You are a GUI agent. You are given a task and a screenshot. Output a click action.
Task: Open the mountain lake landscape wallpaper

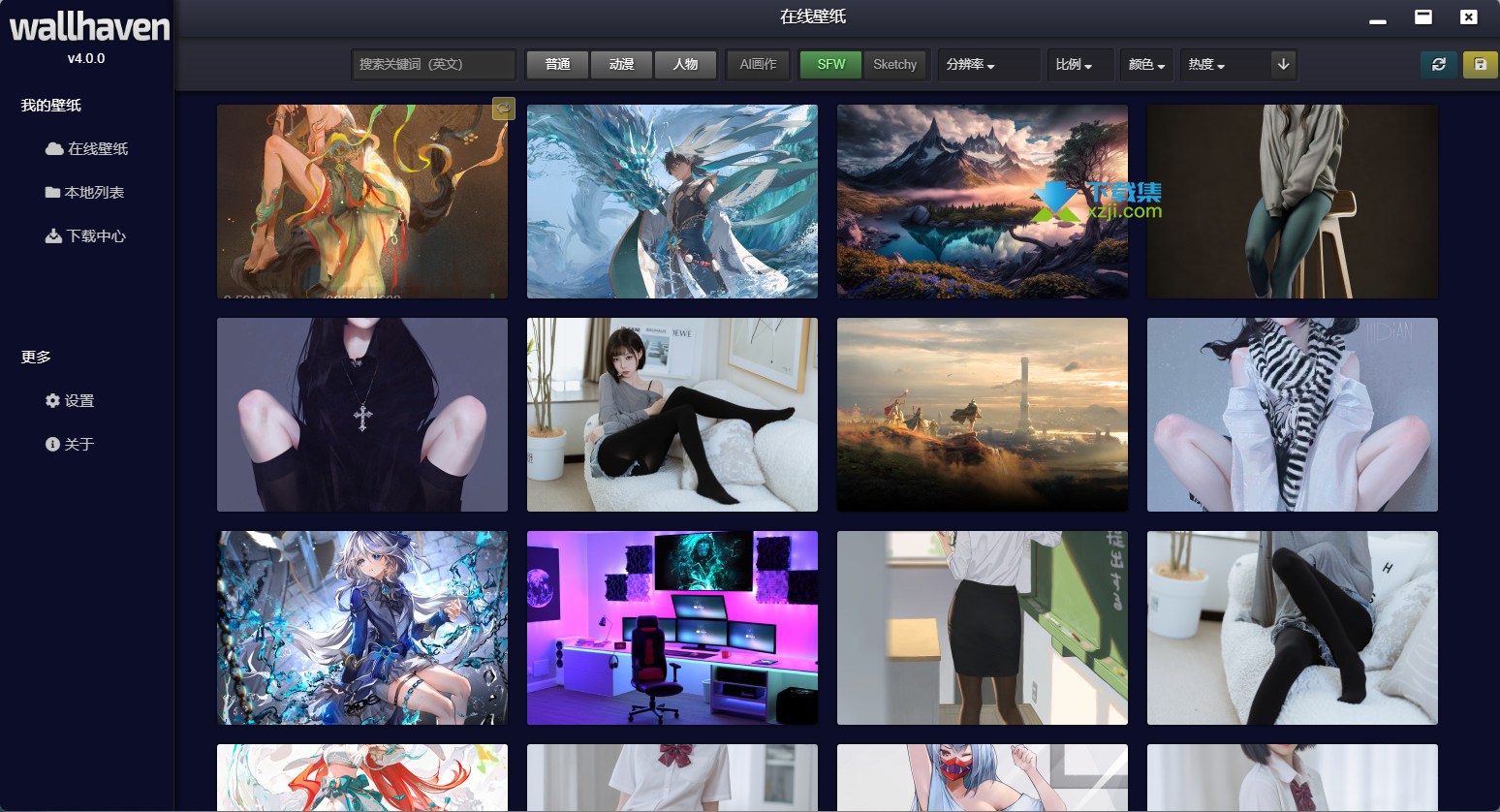[x=983, y=202]
